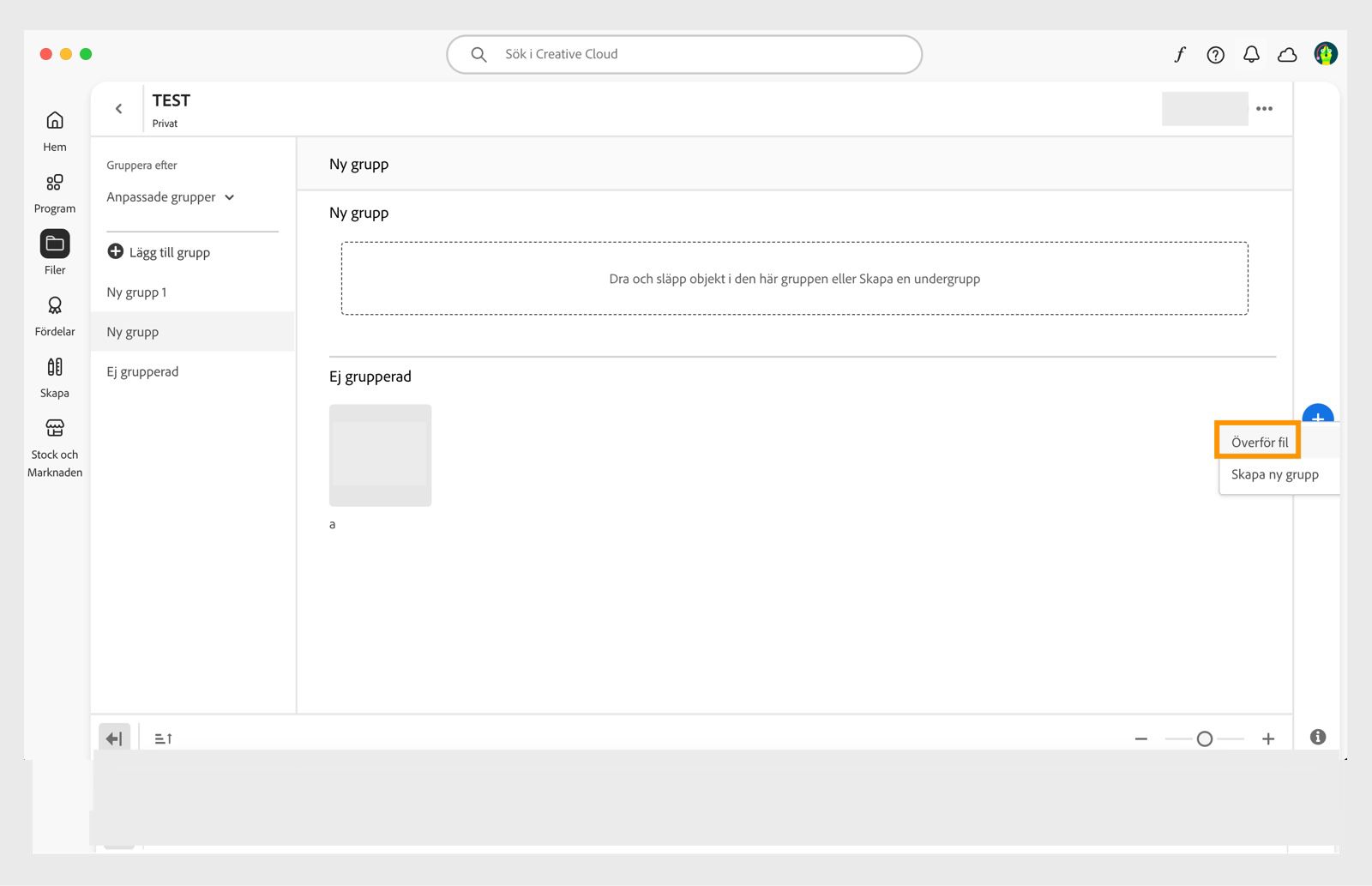This screenshot has width=1372, height=886.
Task: Open the Program apps section
Action: tap(55, 193)
